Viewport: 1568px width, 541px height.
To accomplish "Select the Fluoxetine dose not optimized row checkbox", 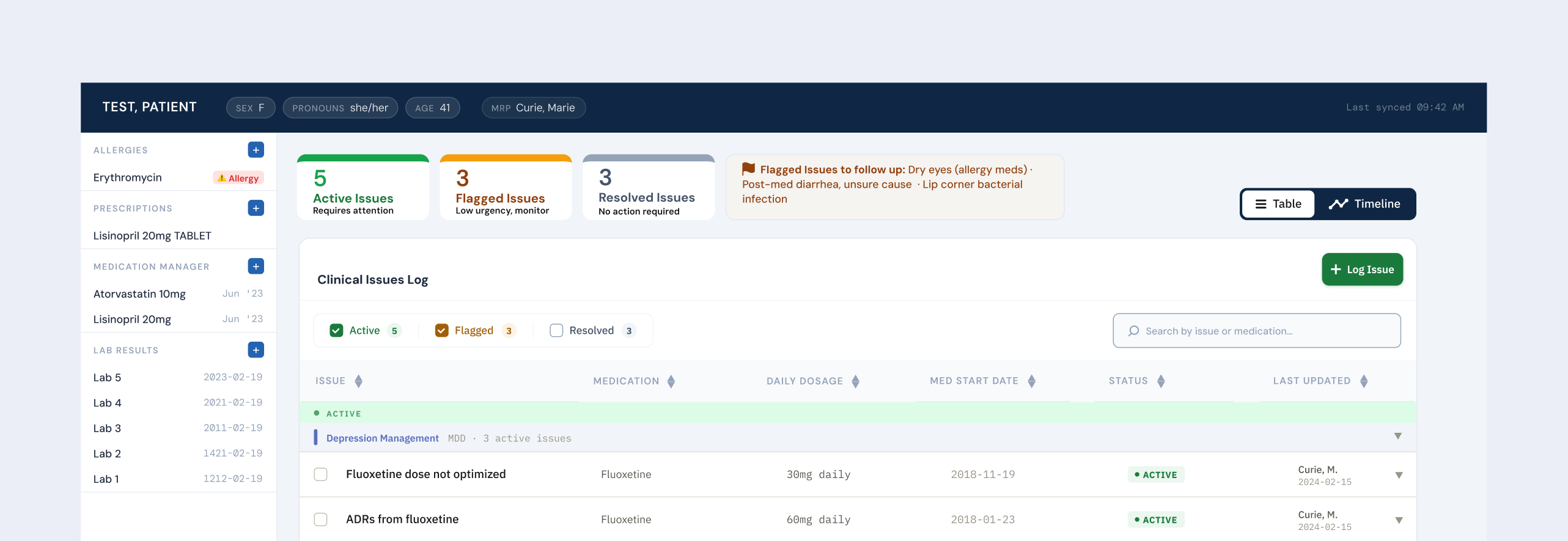I will (x=320, y=474).
